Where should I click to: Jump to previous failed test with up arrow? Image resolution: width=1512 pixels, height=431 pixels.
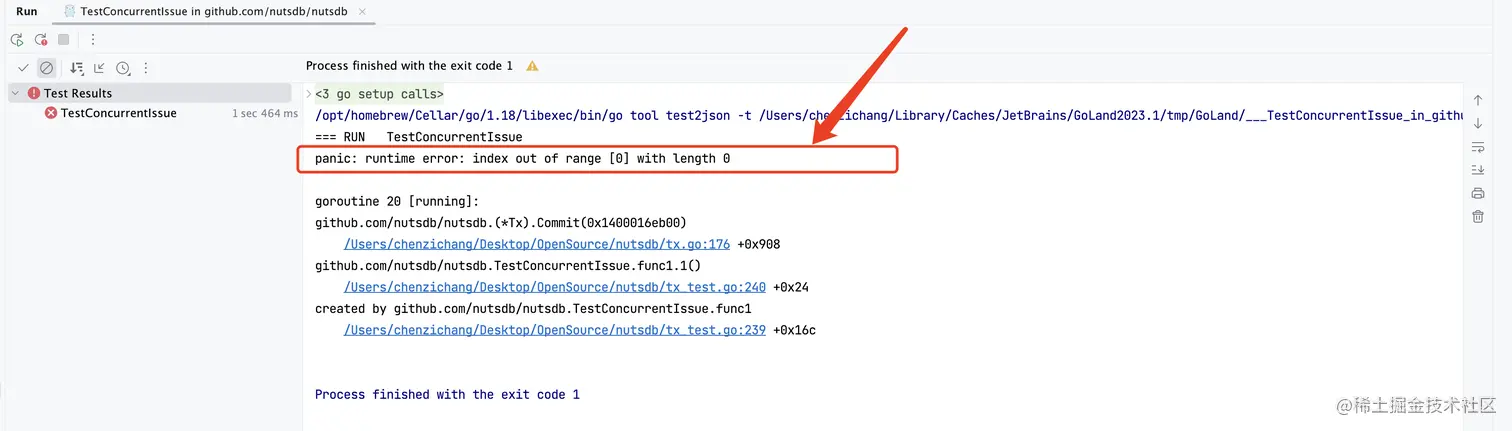pos(1478,100)
